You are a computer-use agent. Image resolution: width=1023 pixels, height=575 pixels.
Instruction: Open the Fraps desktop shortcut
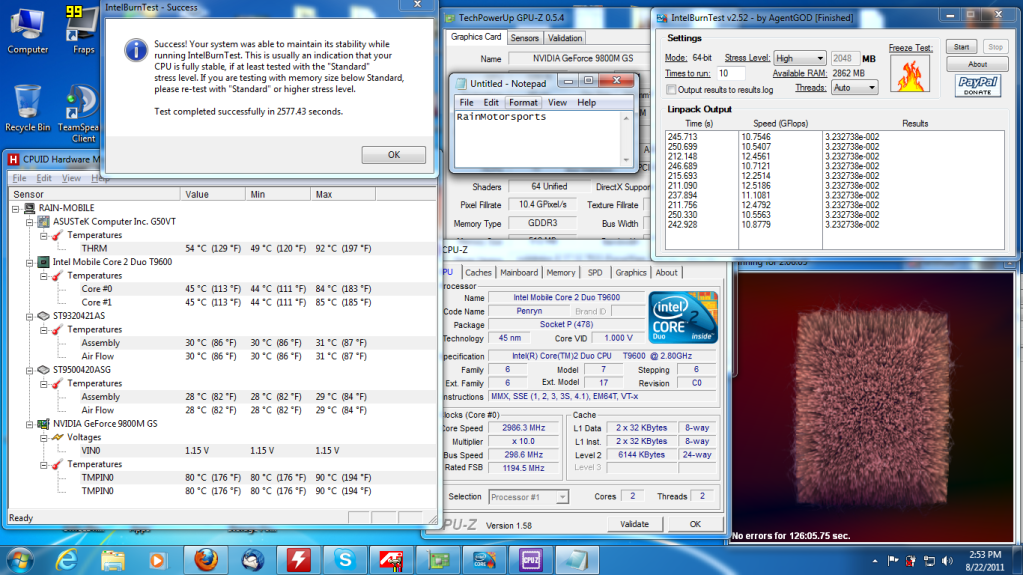[x=83, y=29]
